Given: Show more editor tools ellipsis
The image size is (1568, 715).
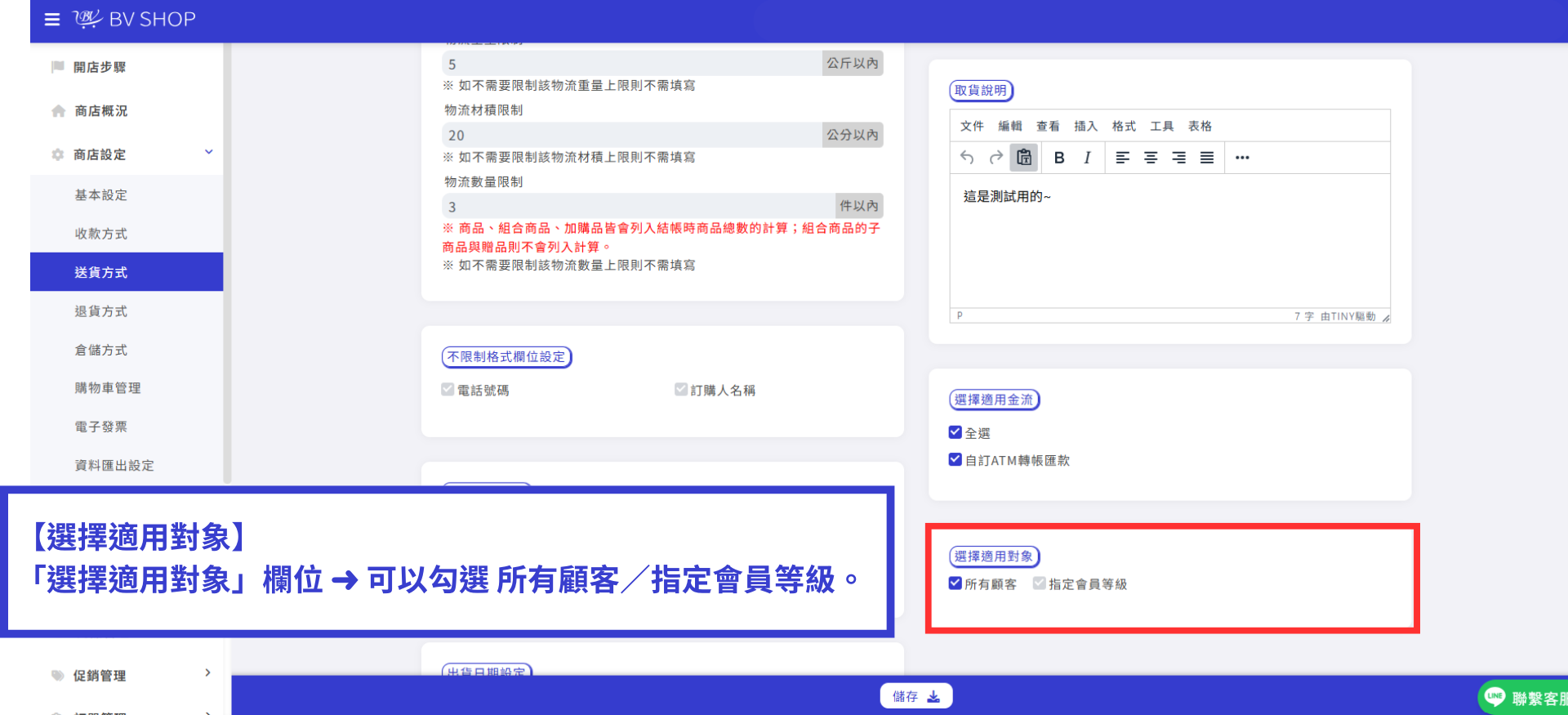Looking at the screenshot, I should [1242, 158].
